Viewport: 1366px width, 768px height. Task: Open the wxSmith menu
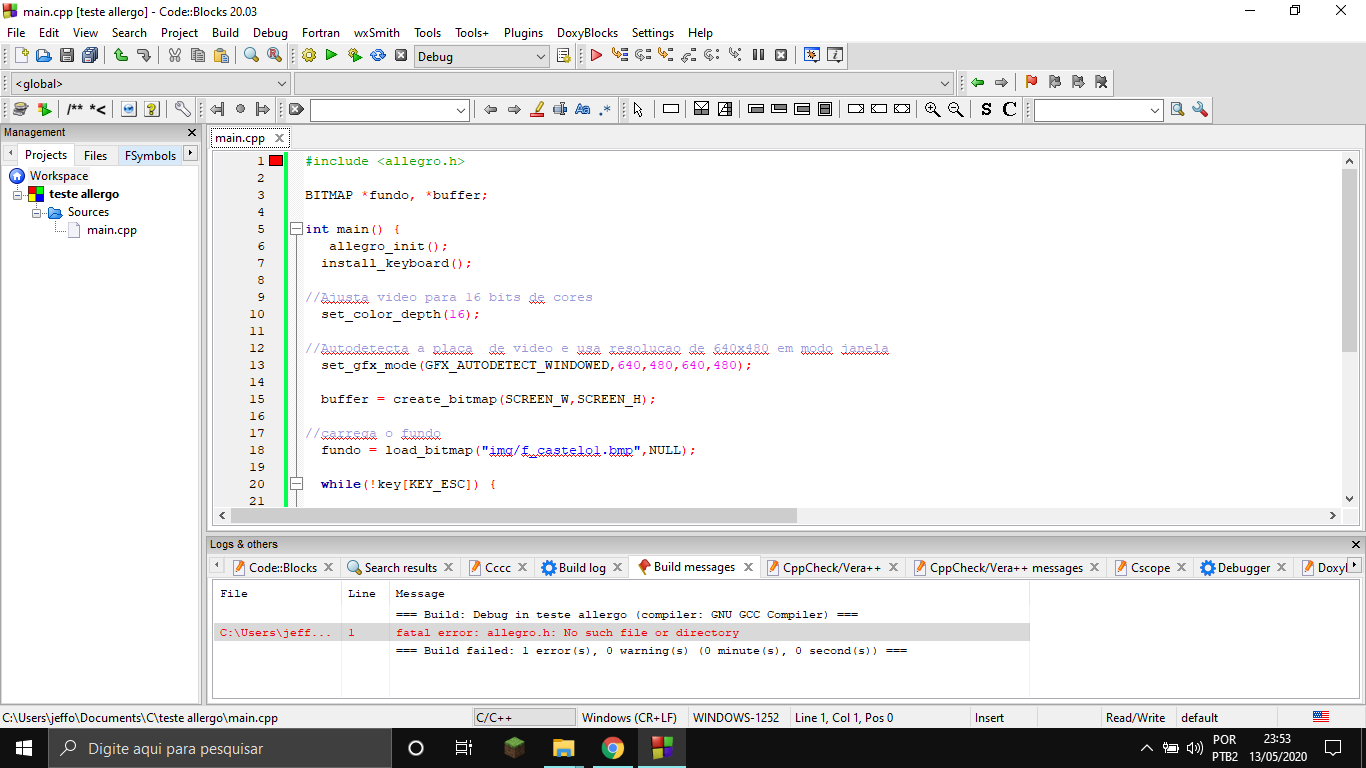[377, 32]
